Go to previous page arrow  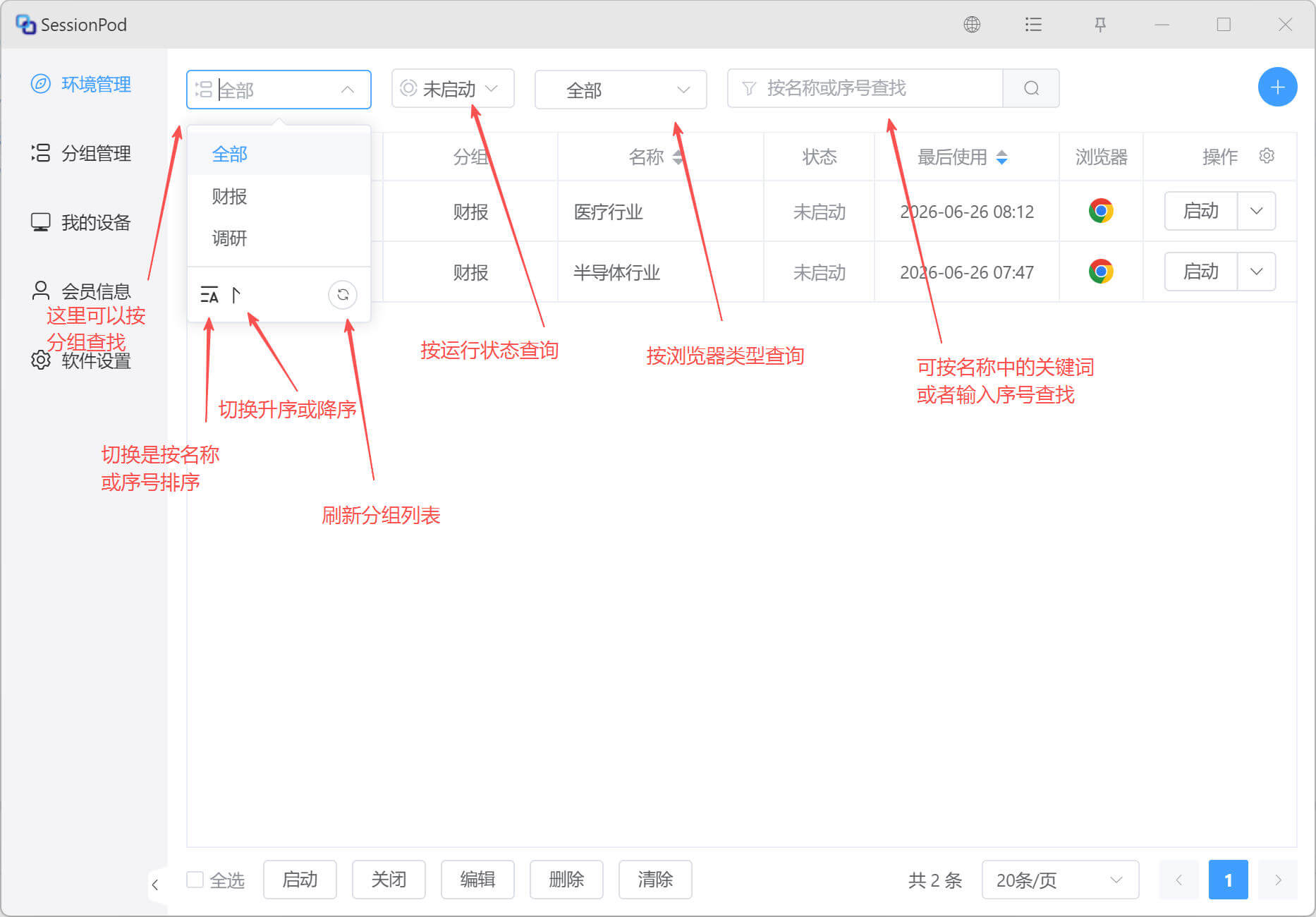click(1178, 880)
